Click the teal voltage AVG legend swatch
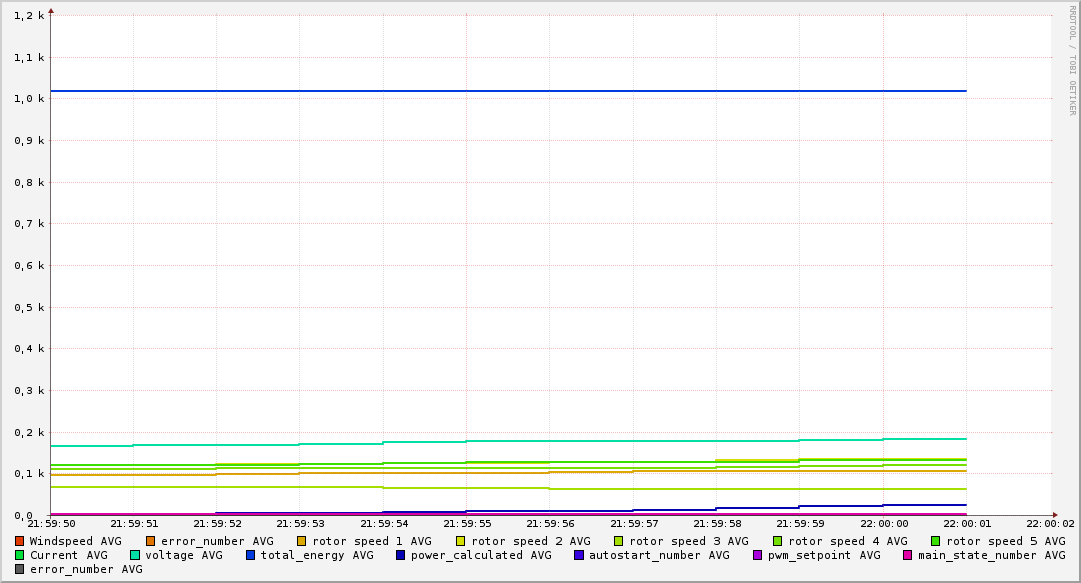Image resolution: width=1081 pixels, height=583 pixels. click(135, 555)
